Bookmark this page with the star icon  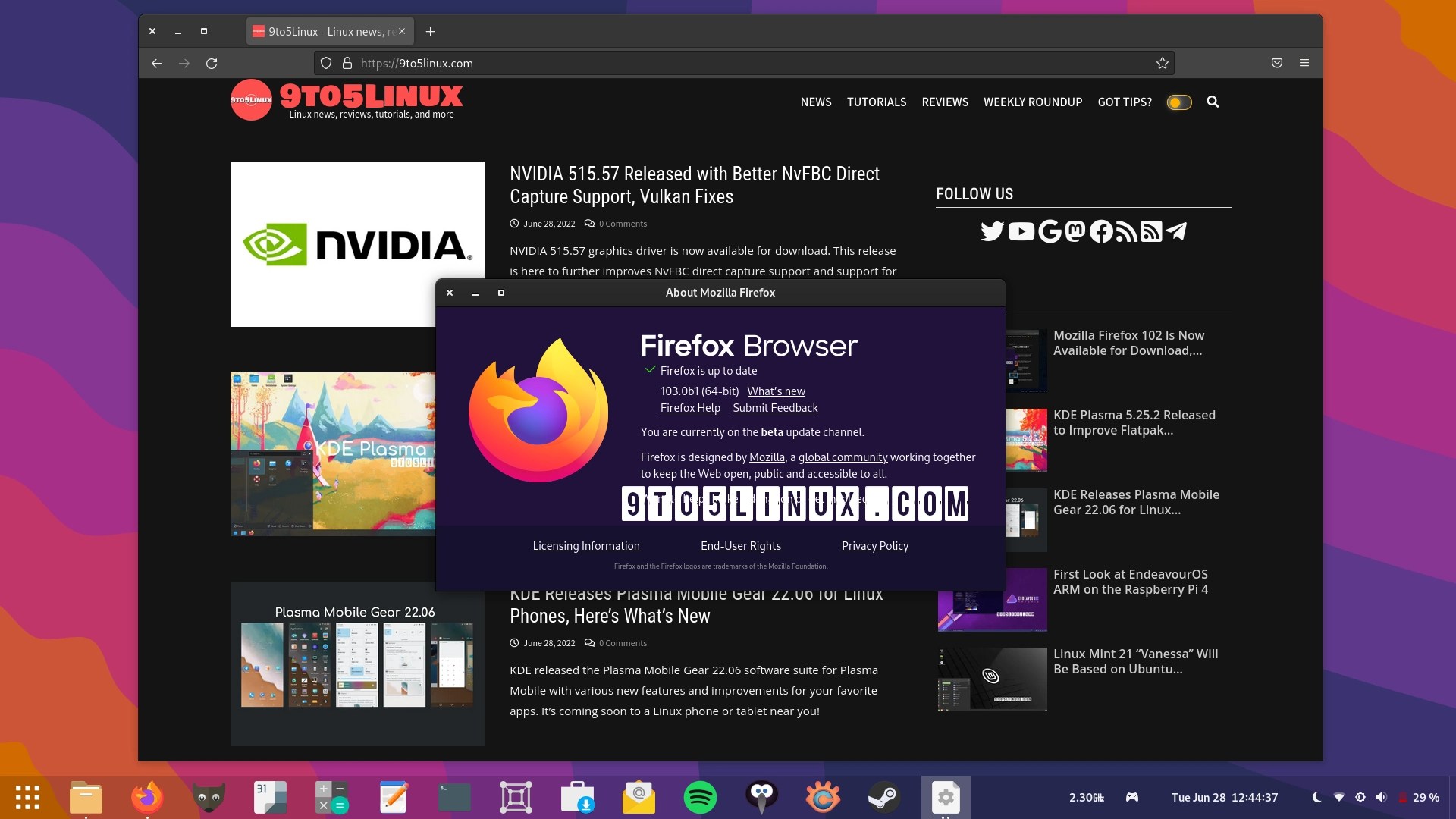1162,64
